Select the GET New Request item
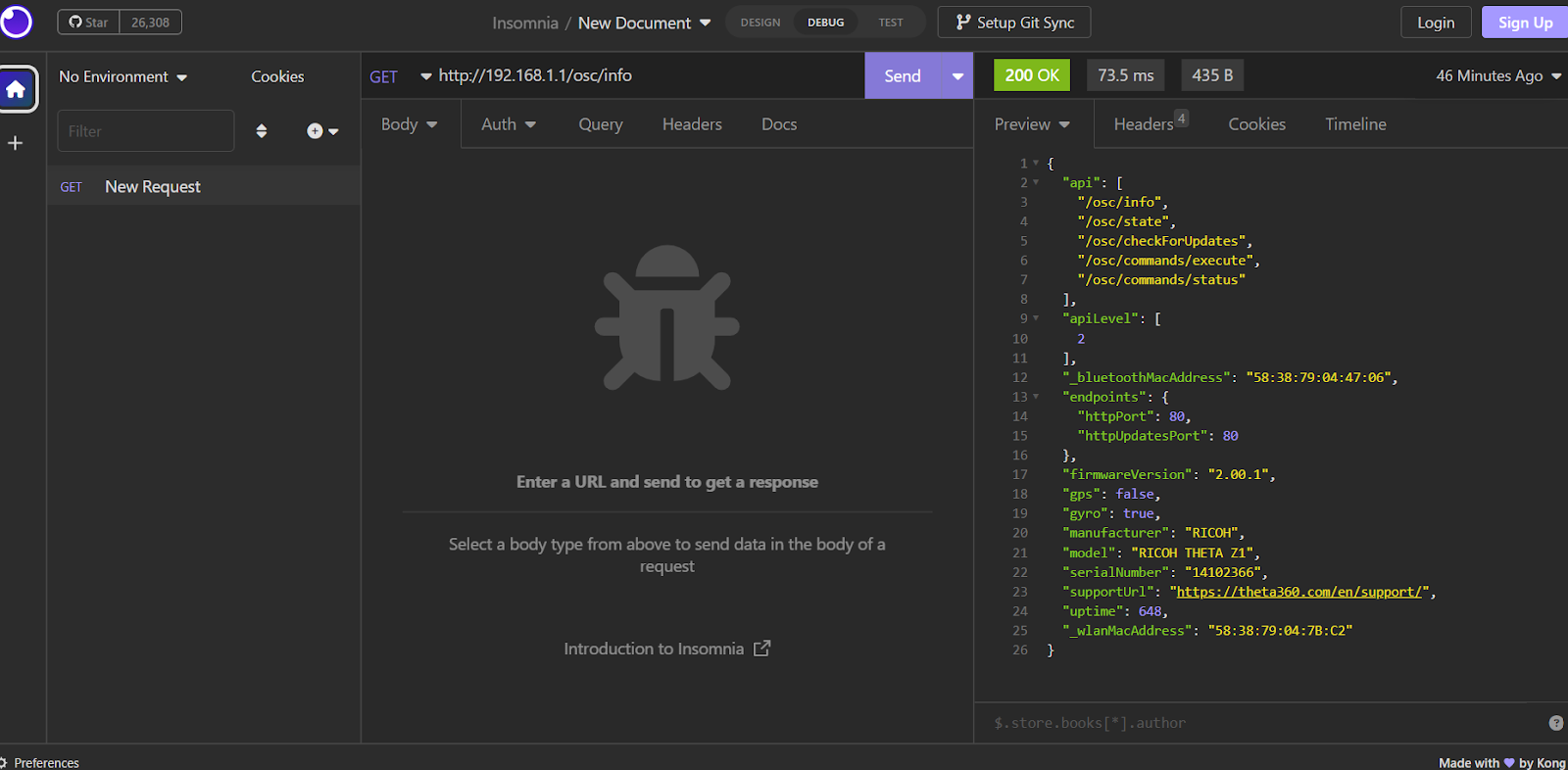The width and height of the screenshot is (1568, 770). (x=204, y=186)
